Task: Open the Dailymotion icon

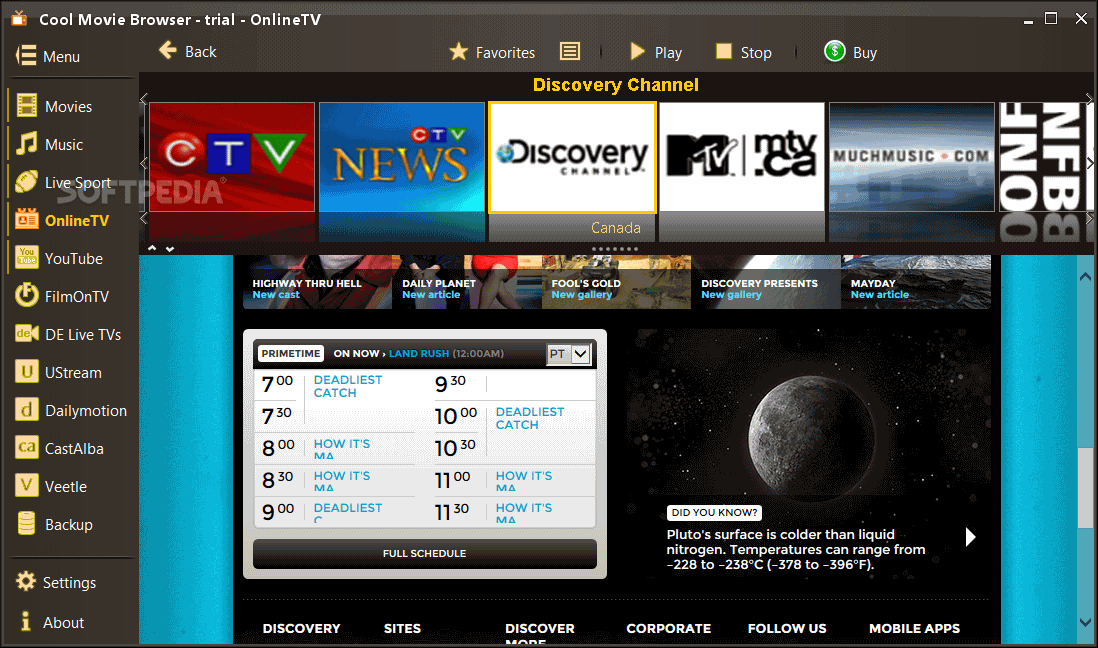Action: click(27, 409)
